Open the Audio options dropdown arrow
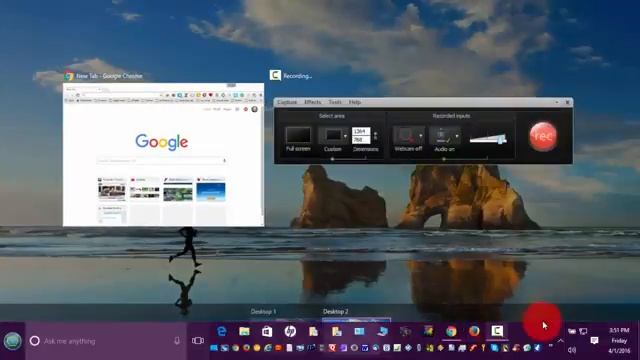The width and height of the screenshot is (640, 360). click(457, 136)
